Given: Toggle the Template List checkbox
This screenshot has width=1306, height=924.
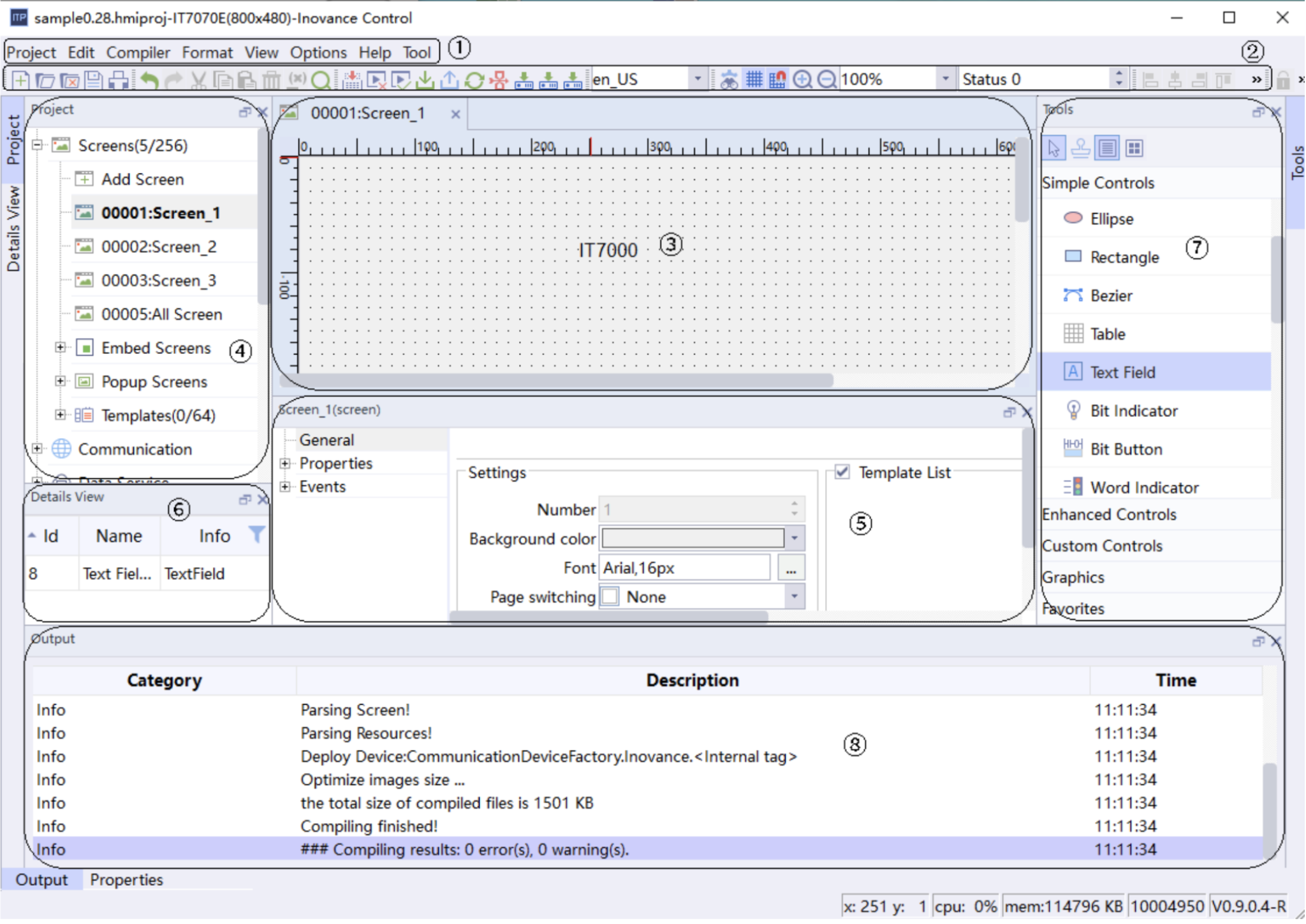Looking at the screenshot, I should pyautogui.click(x=842, y=472).
